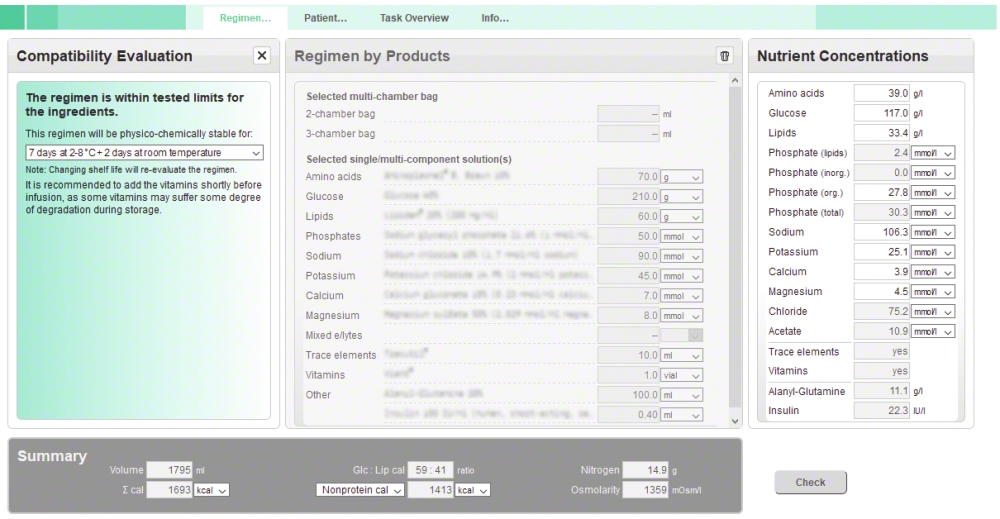
Task: Click the Glucose amount field 210.0
Action: point(628,196)
